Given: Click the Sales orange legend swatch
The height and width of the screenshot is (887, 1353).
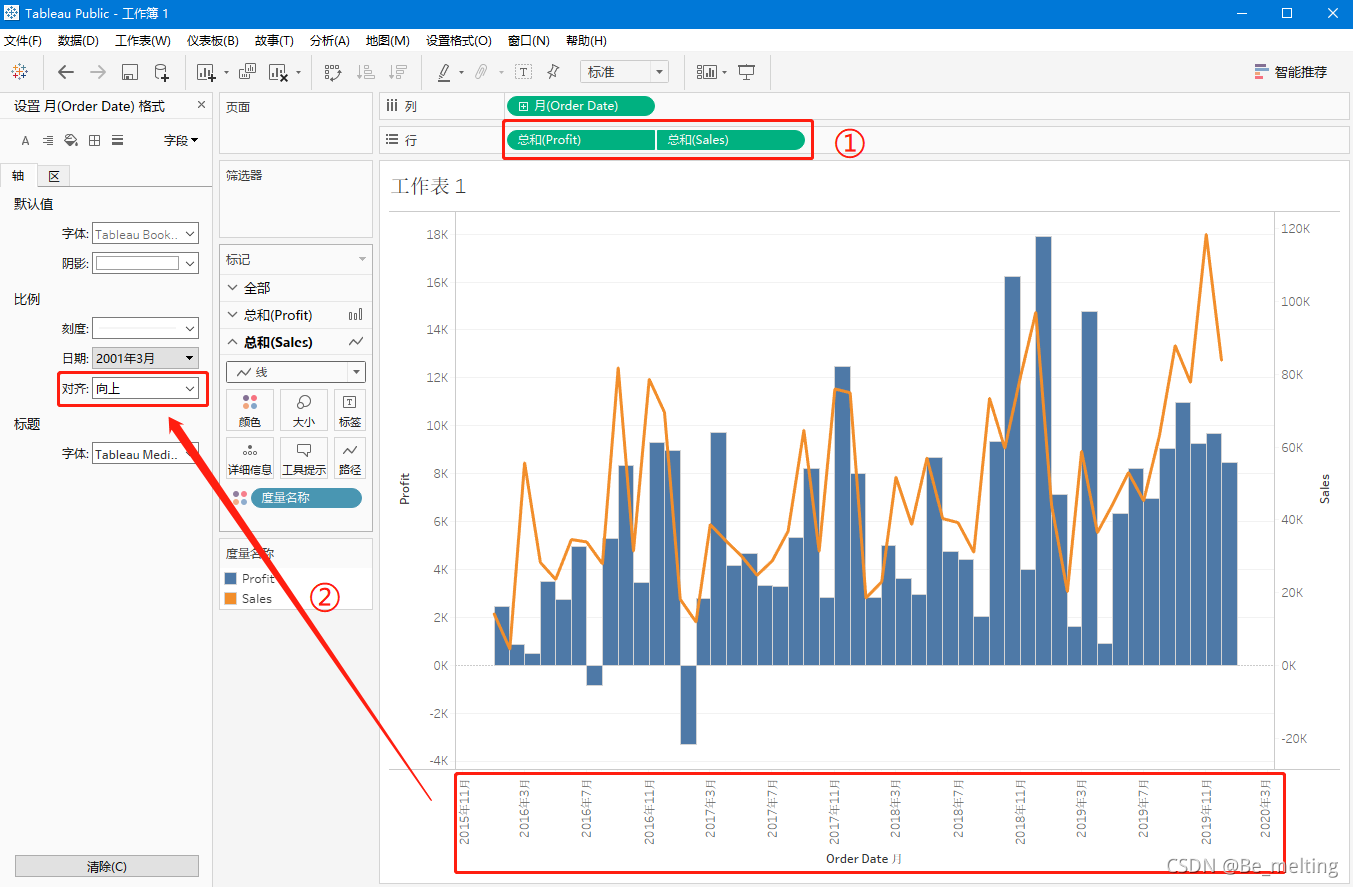Looking at the screenshot, I should (x=231, y=598).
